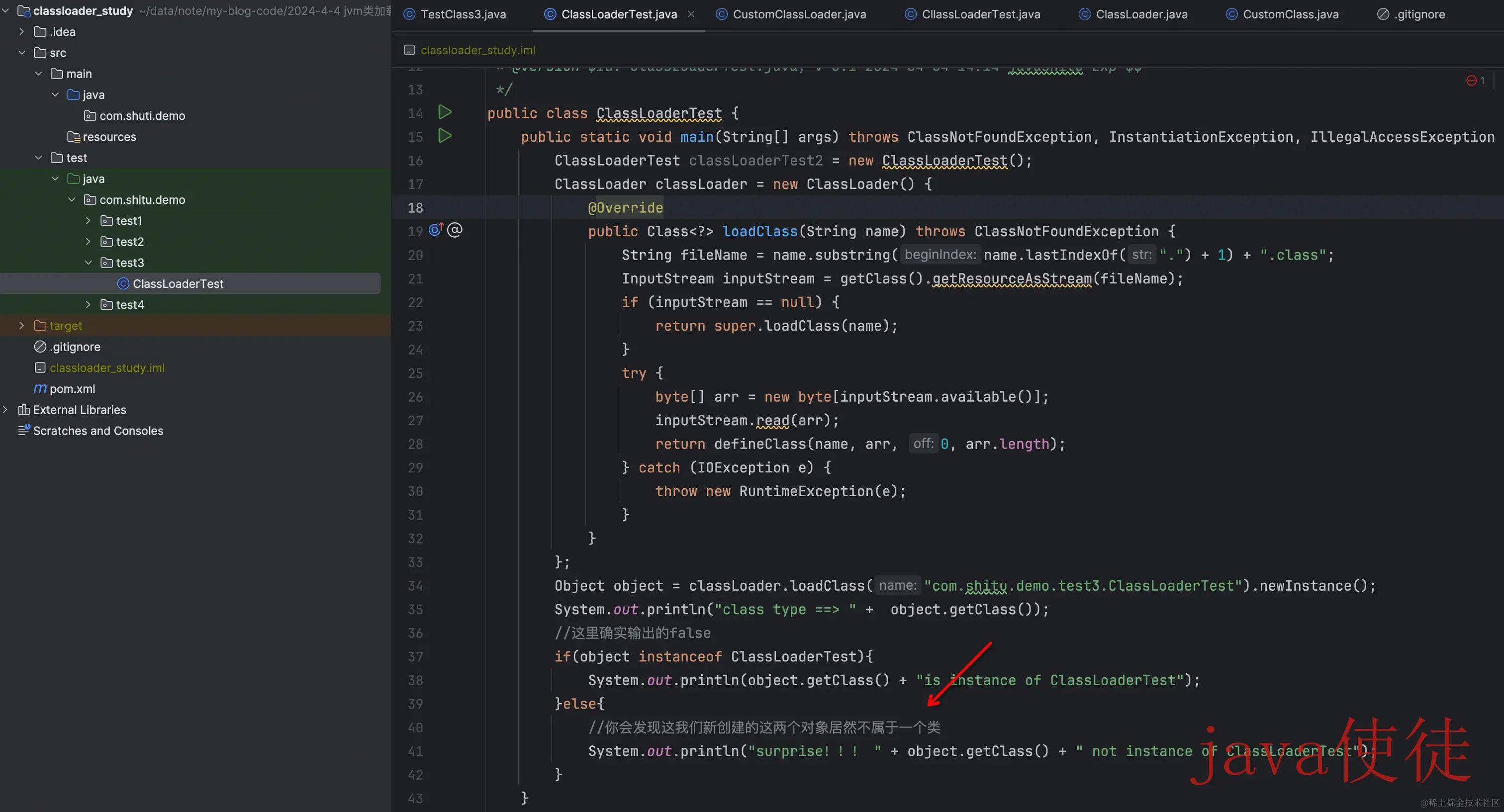Select the com.shuti.demo package
Image resolution: width=1504 pixels, height=812 pixels.
[142, 115]
